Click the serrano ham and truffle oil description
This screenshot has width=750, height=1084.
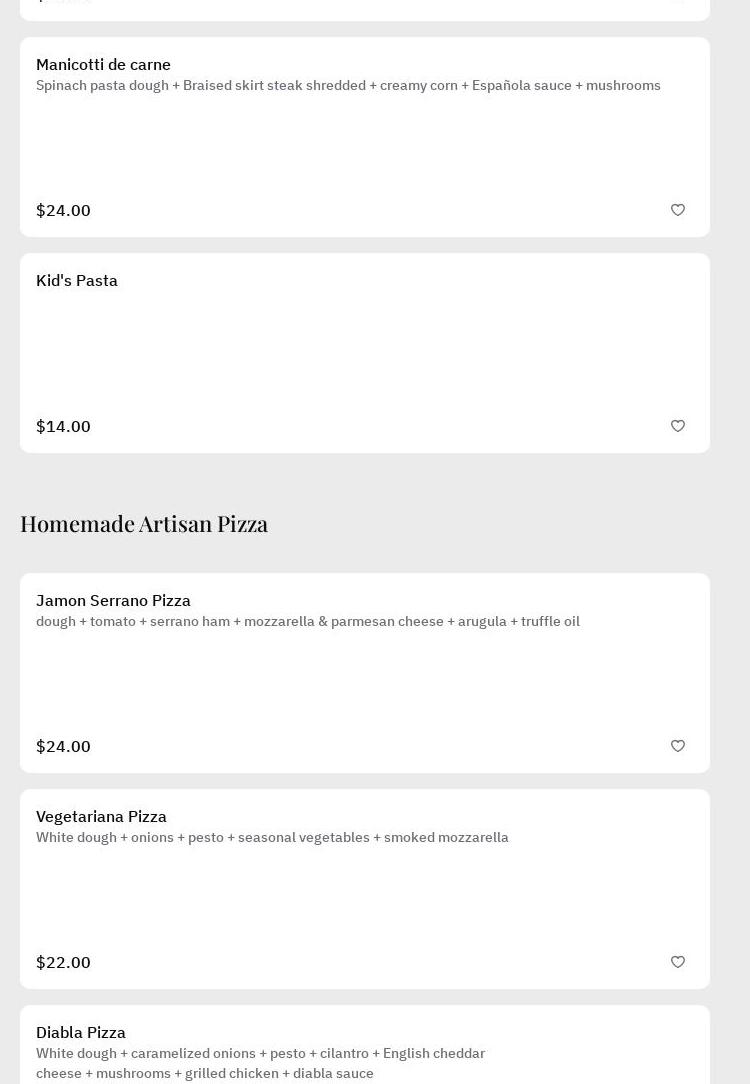click(x=308, y=622)
